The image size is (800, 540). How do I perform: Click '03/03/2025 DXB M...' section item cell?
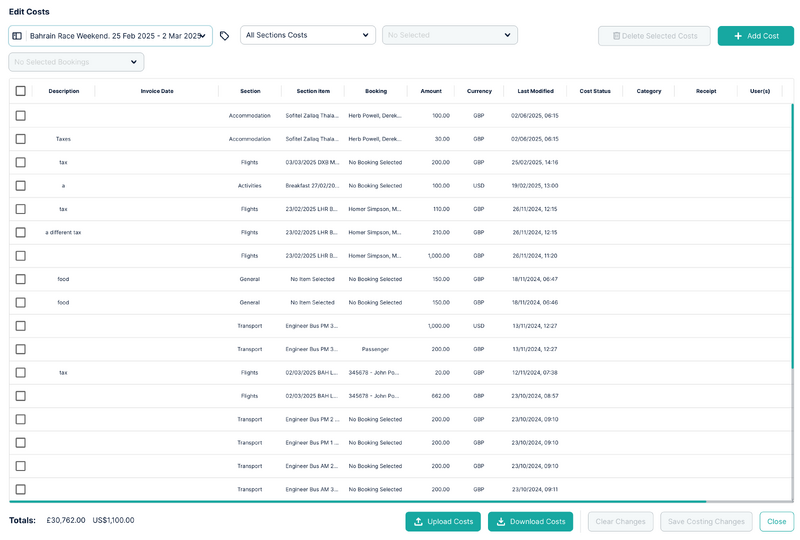(312, 162)
